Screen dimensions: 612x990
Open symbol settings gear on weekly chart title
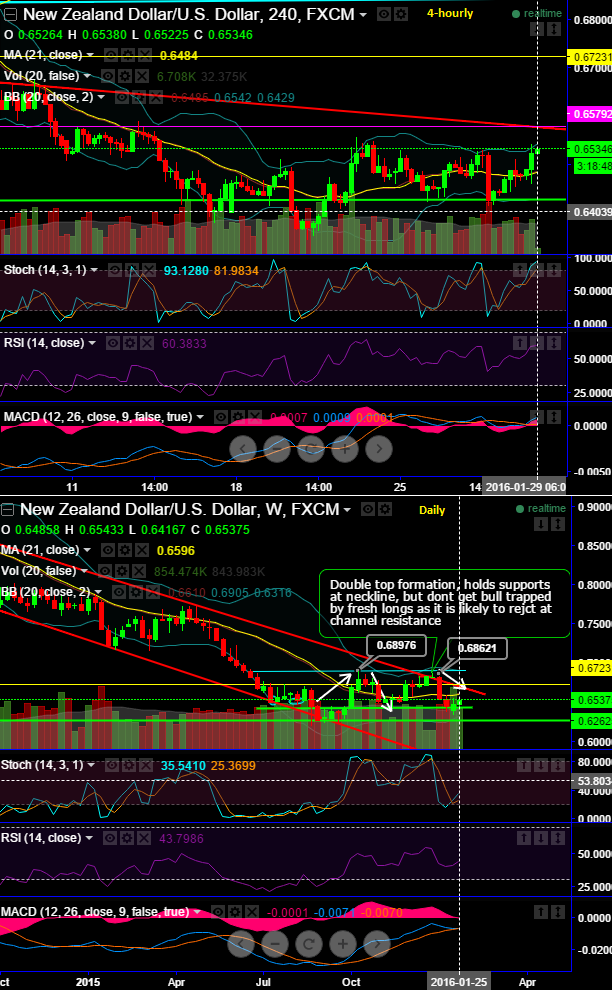(x=385, y=509)
